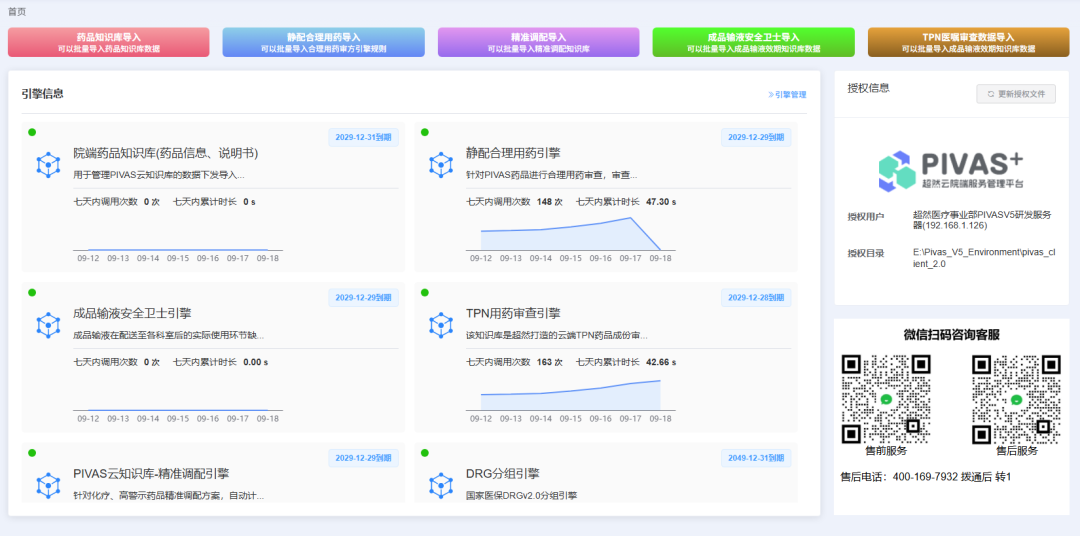
Task: Click the 院端药品知识库 engine icon
Action: pyautogui.click(x=48, y=165)
